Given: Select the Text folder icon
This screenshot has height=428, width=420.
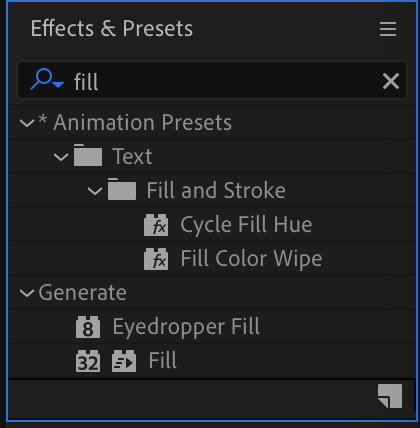Looking at the screenshot, I should pyautogui.click(x=88, y=155).
